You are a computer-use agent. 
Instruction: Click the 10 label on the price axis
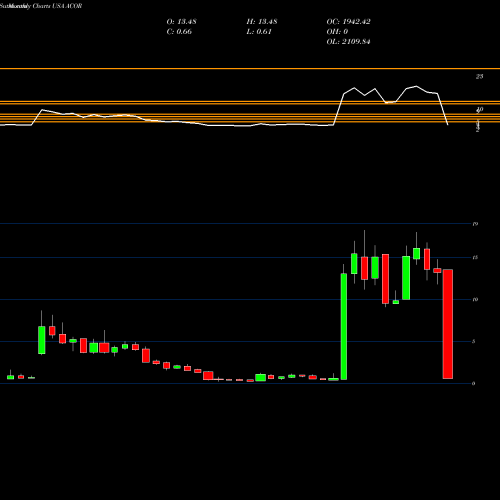click(x=475, y=299)
